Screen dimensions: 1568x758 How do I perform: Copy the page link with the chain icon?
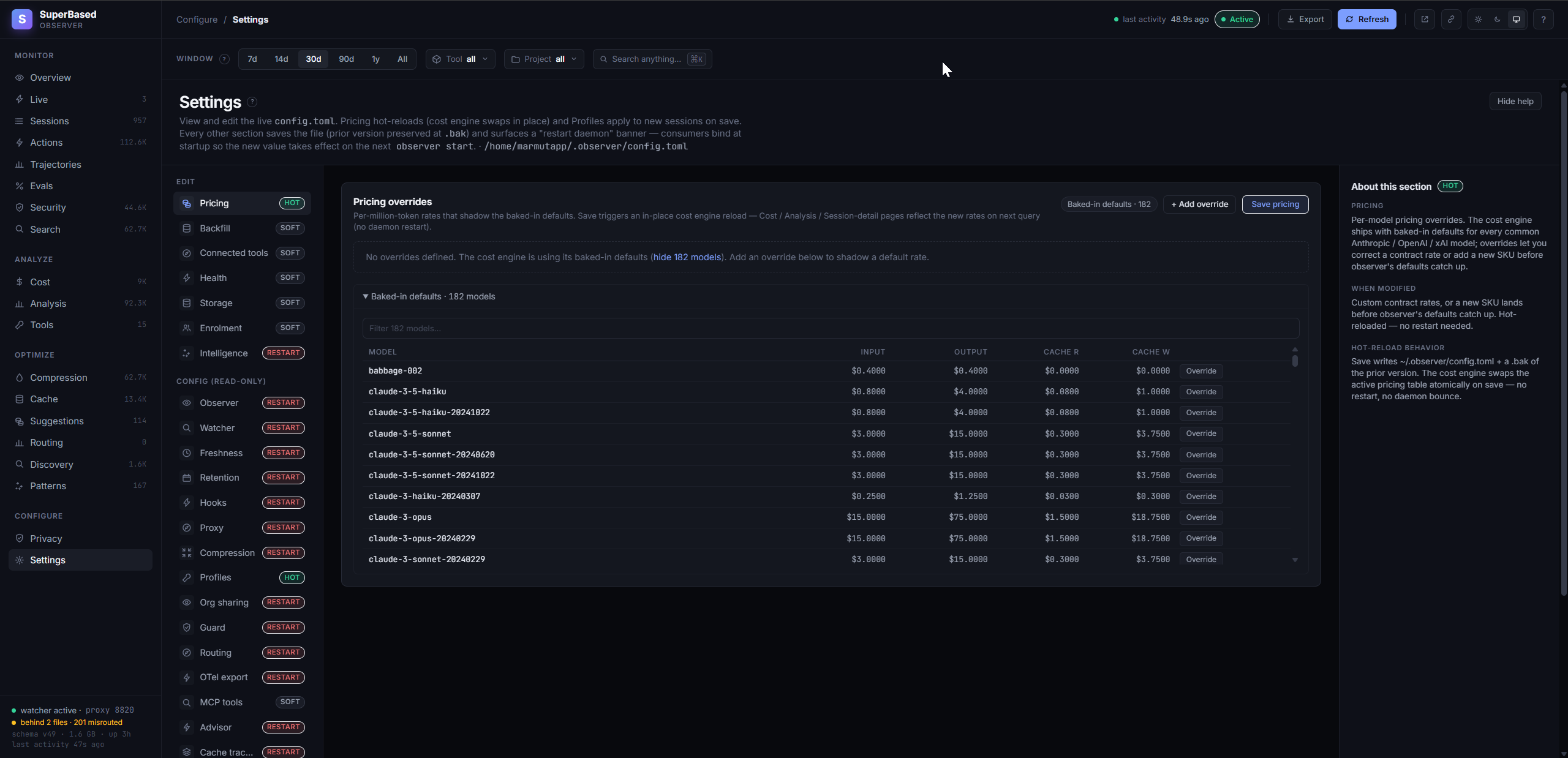(1451, 19)
